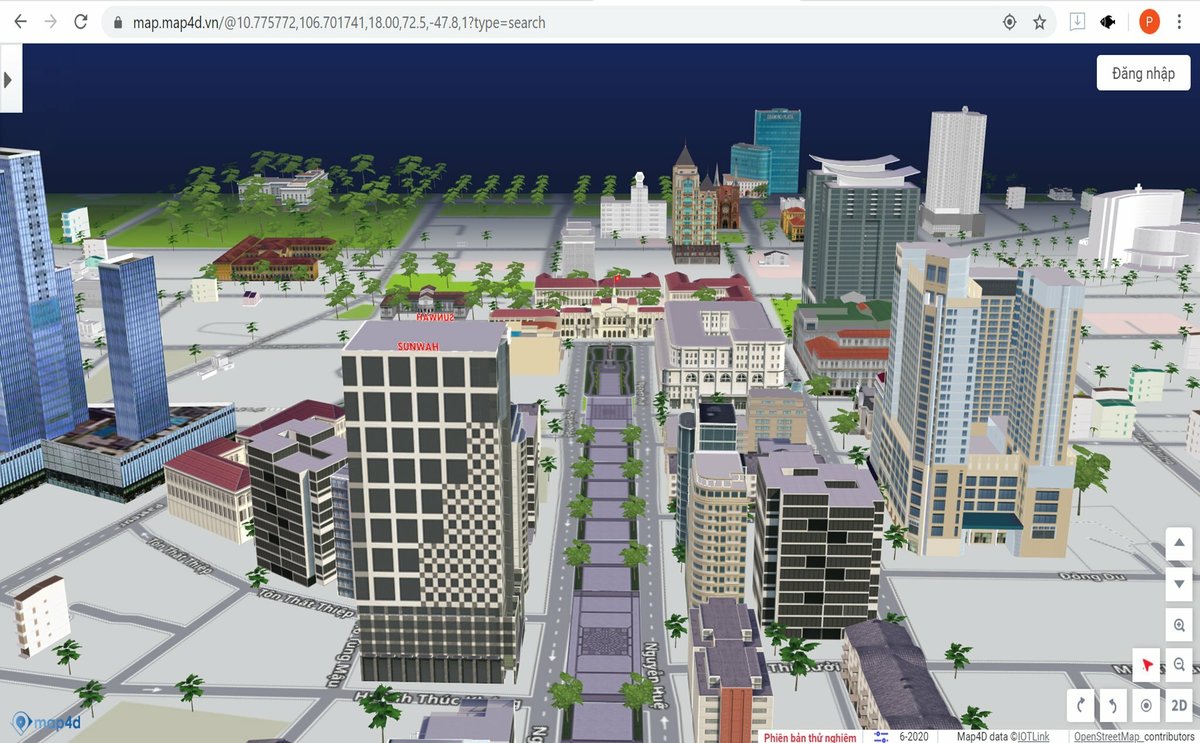
Task: Switch the map to 2D mode
Action: click(1180, 705)
